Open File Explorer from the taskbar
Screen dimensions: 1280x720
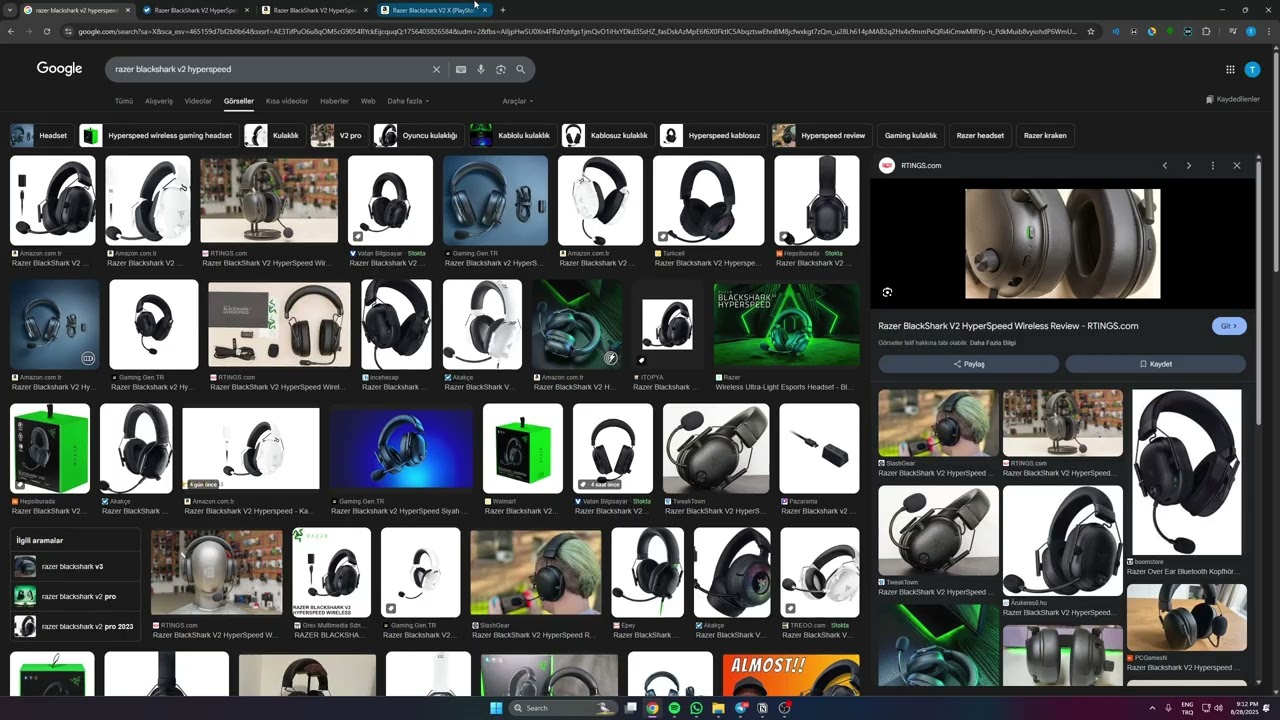718,708
